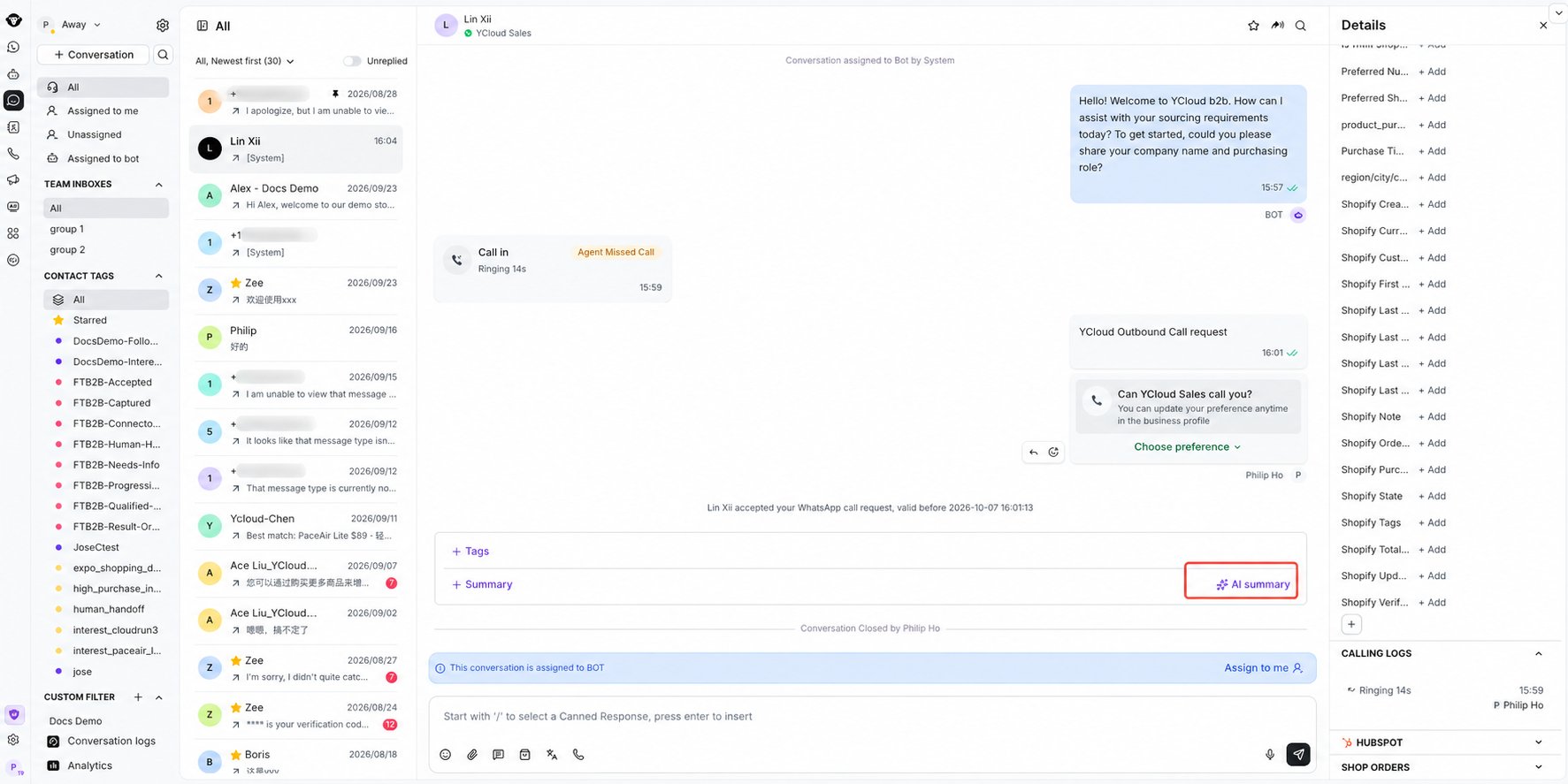Screen dimensions: 1568x784
Task: Open the All, Newest first sort dropdown
Action: [x=245, y=61]
